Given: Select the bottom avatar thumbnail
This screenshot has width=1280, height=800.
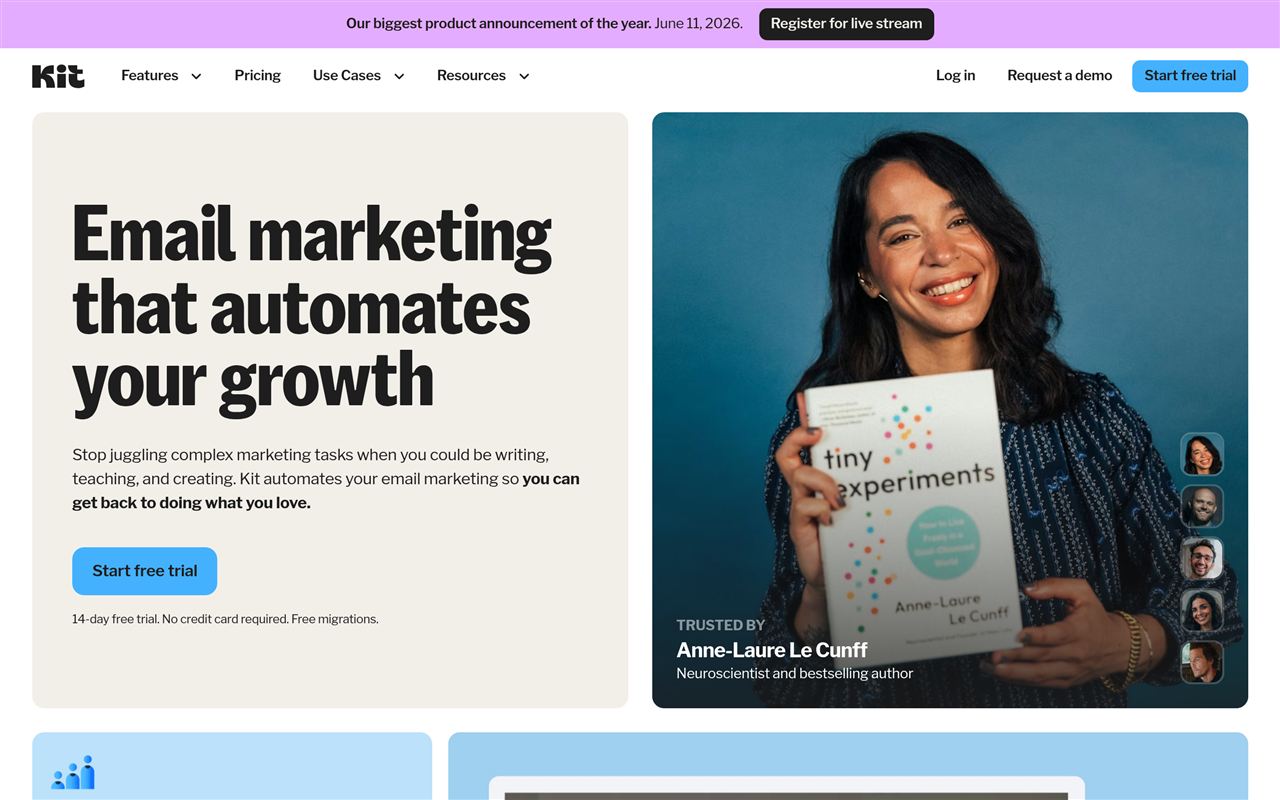Looking at the screenshot, I should coord(1202,662).
